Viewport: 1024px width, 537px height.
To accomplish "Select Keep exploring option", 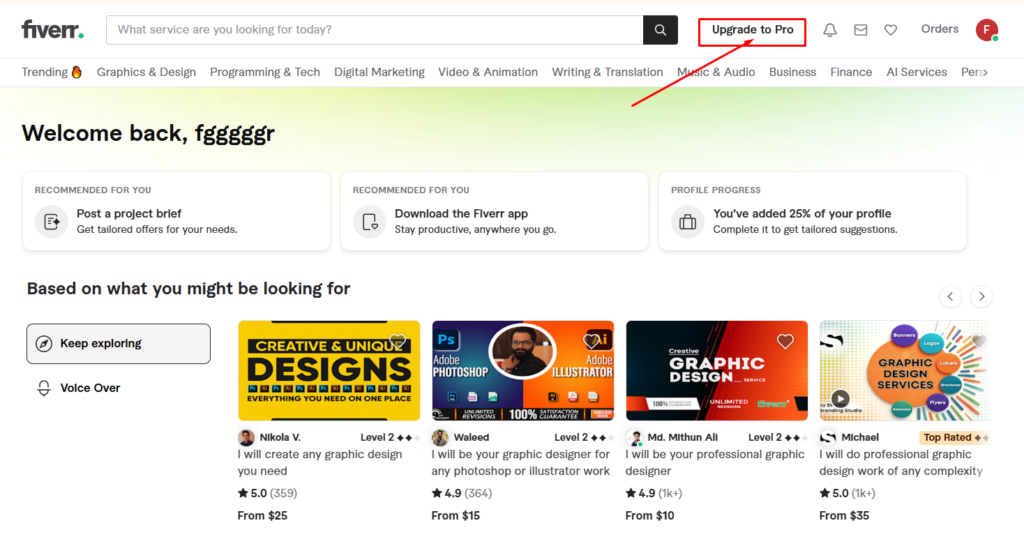I will pyautogui.click(x=118, y=344).
